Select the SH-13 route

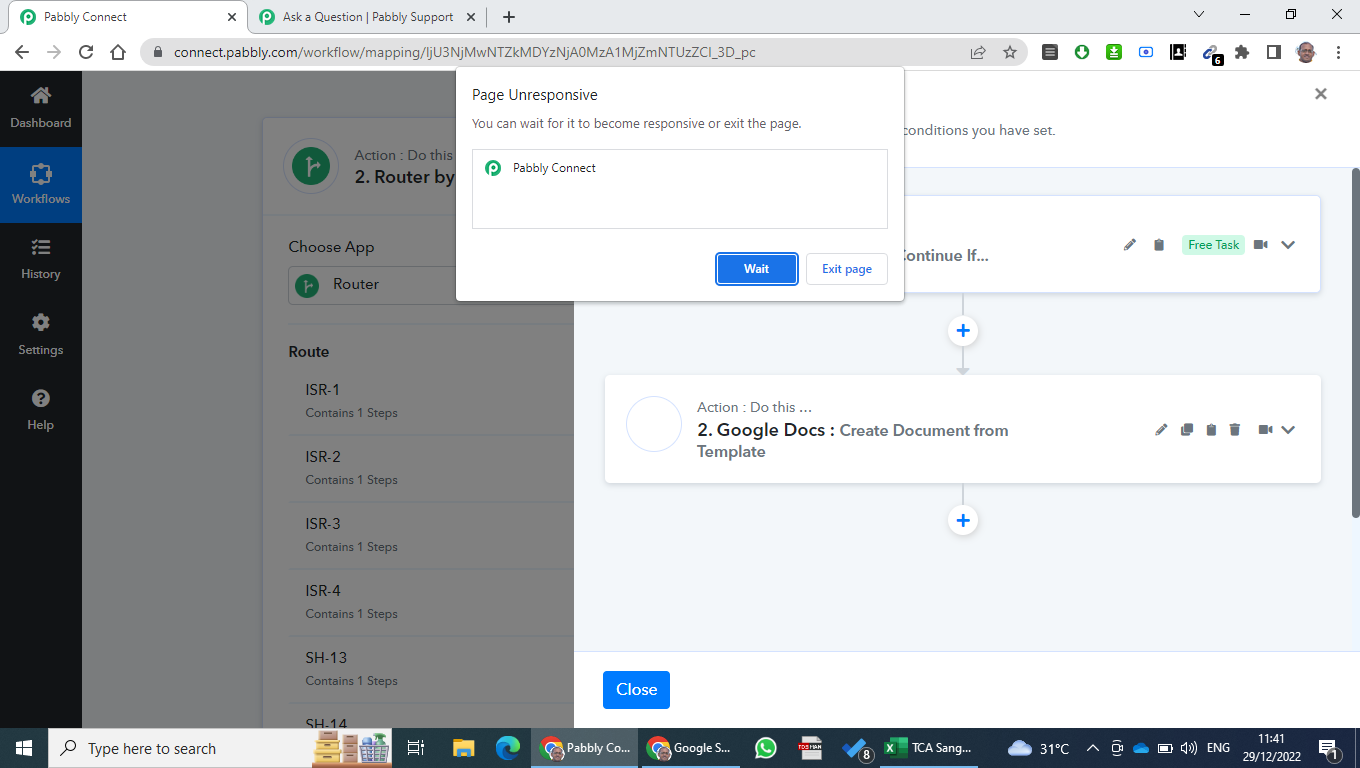tap(431, 669)
